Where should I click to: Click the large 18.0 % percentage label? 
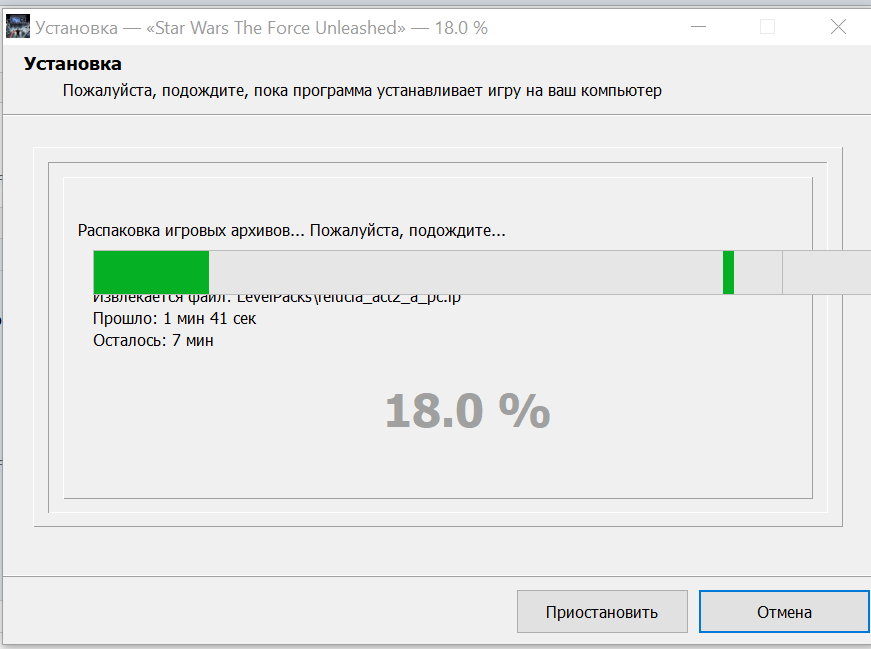468,411
